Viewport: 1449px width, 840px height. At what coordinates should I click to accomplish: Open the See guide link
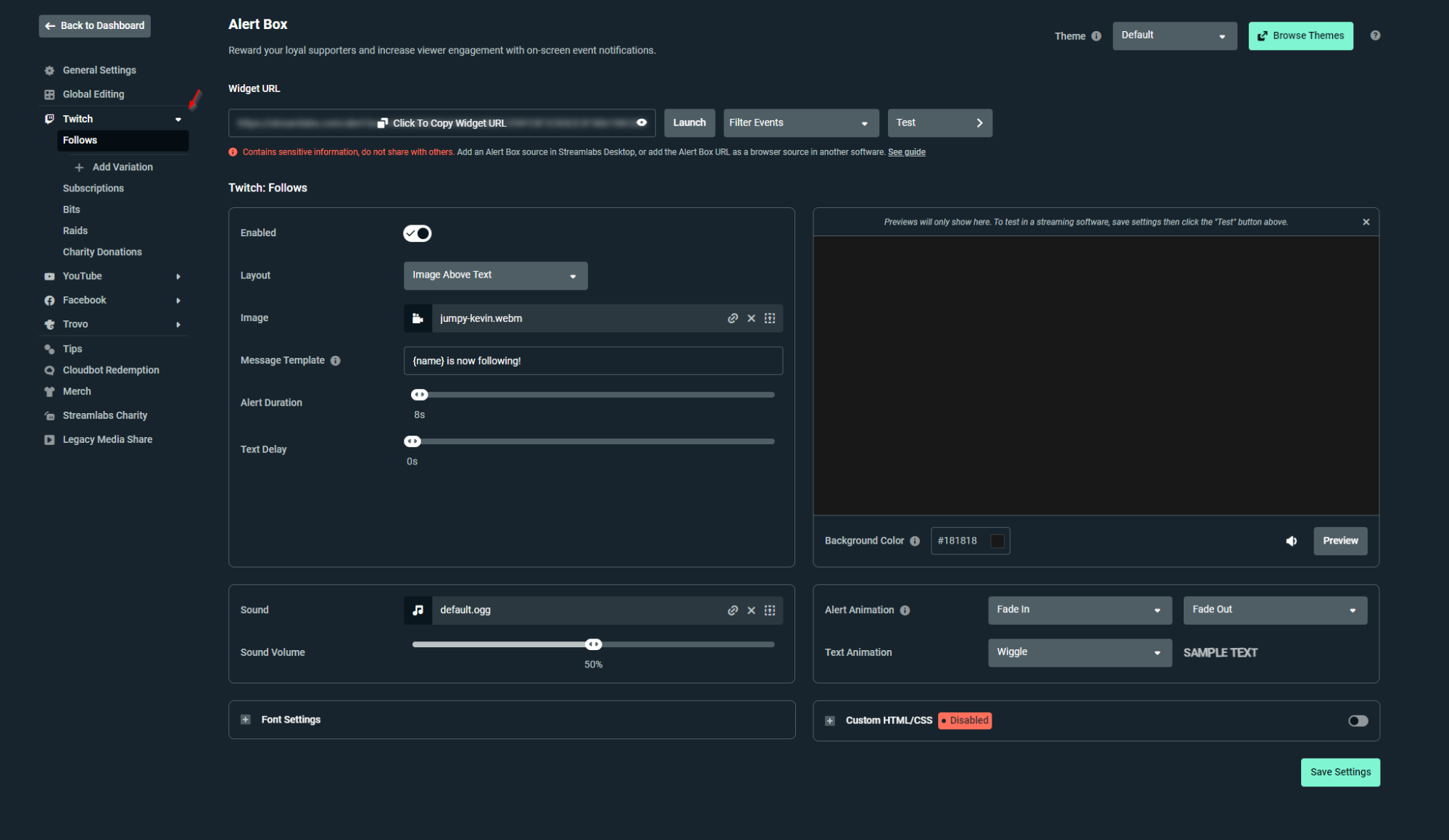(x=906, y=152)
